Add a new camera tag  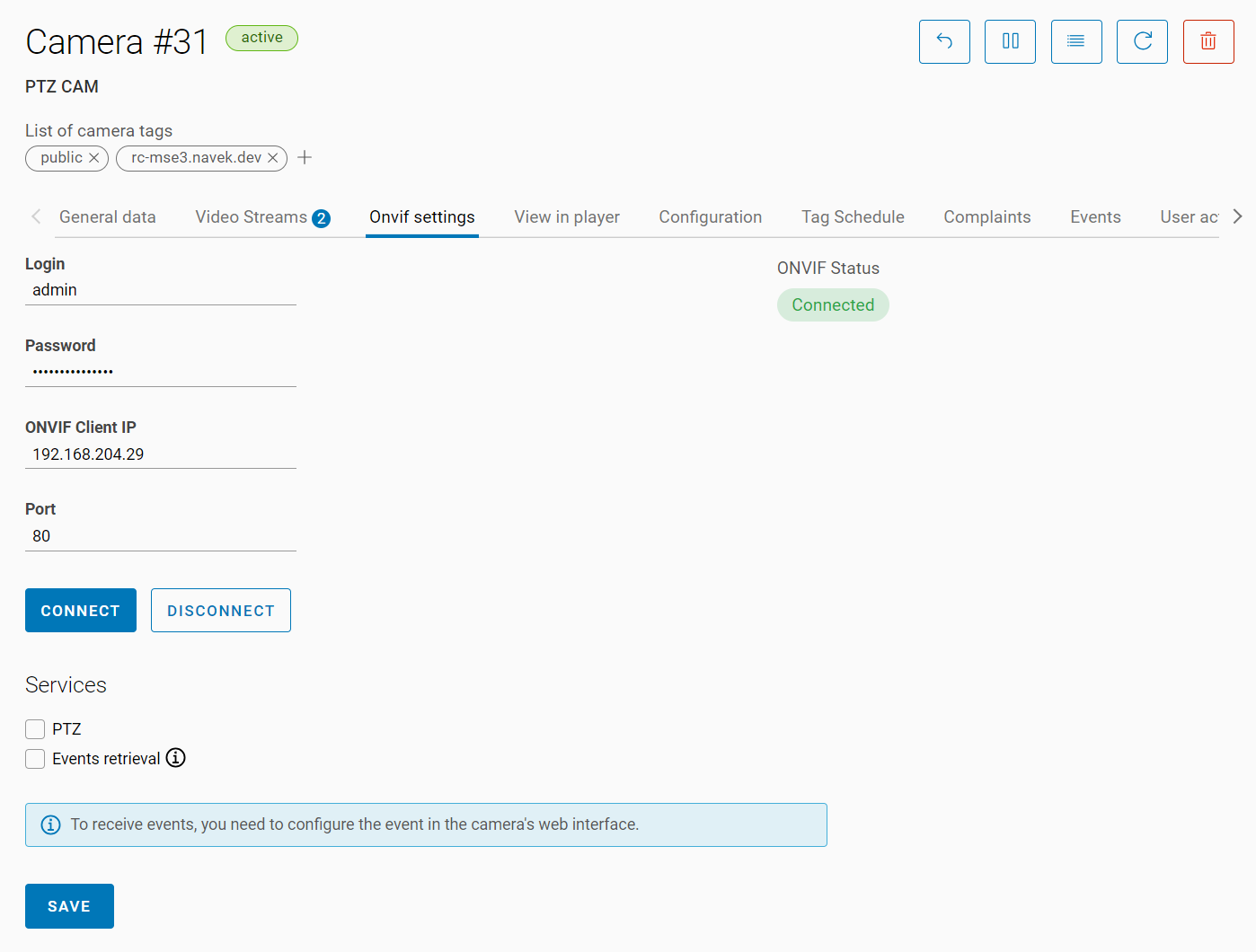tap(305, 158)
